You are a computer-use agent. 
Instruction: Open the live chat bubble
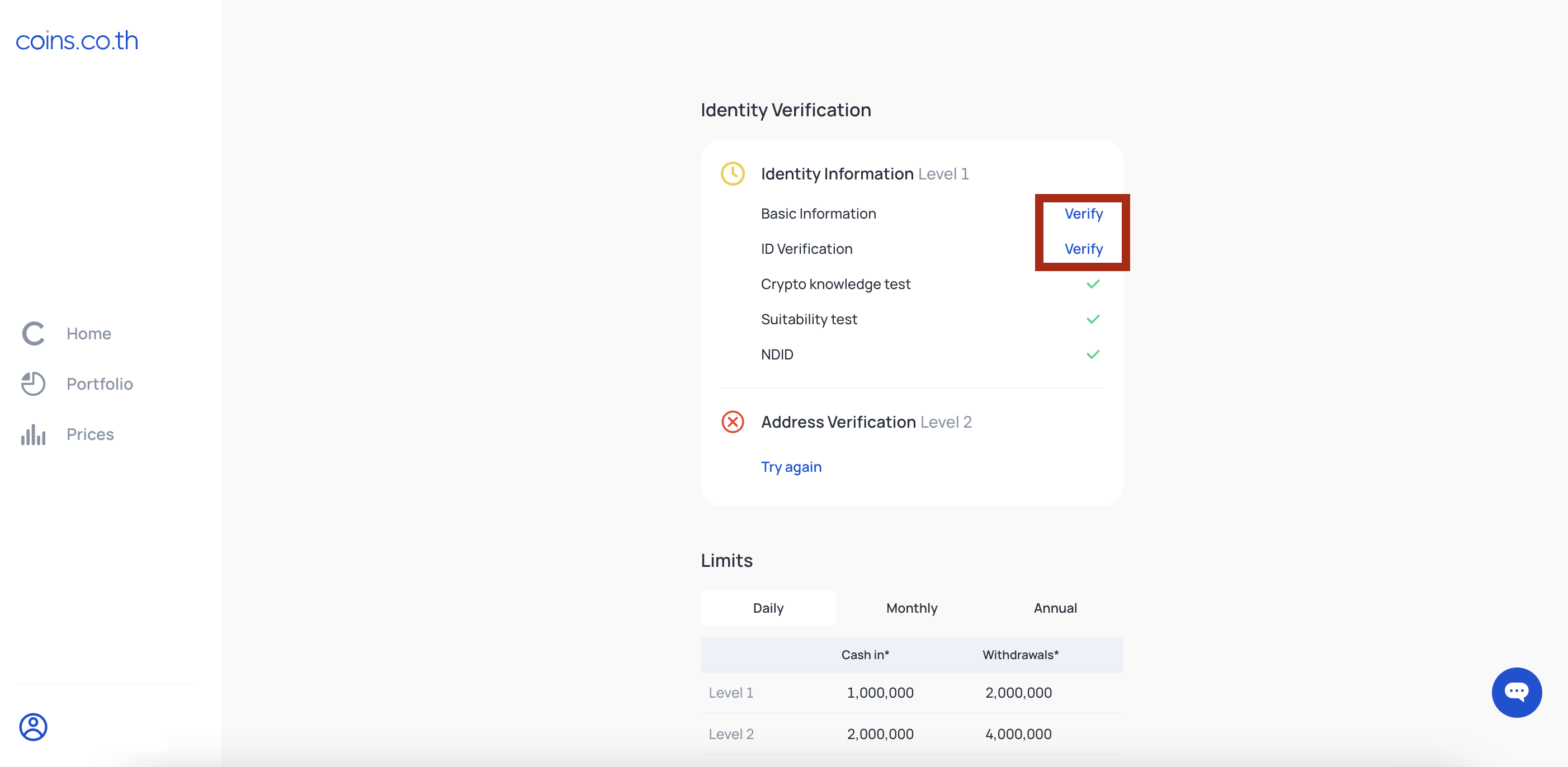1516,693
